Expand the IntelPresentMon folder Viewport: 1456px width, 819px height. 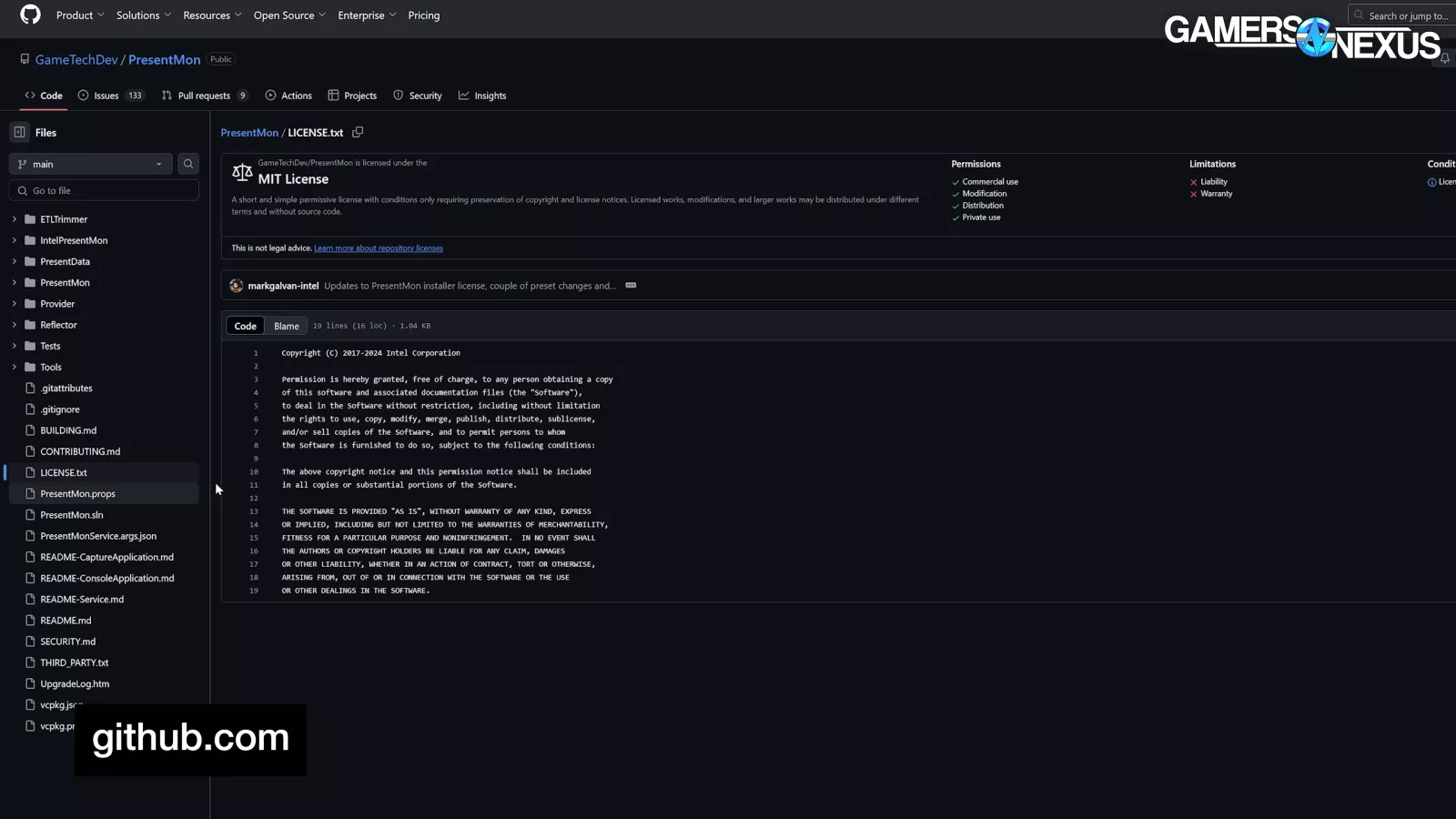pos(15,240)
